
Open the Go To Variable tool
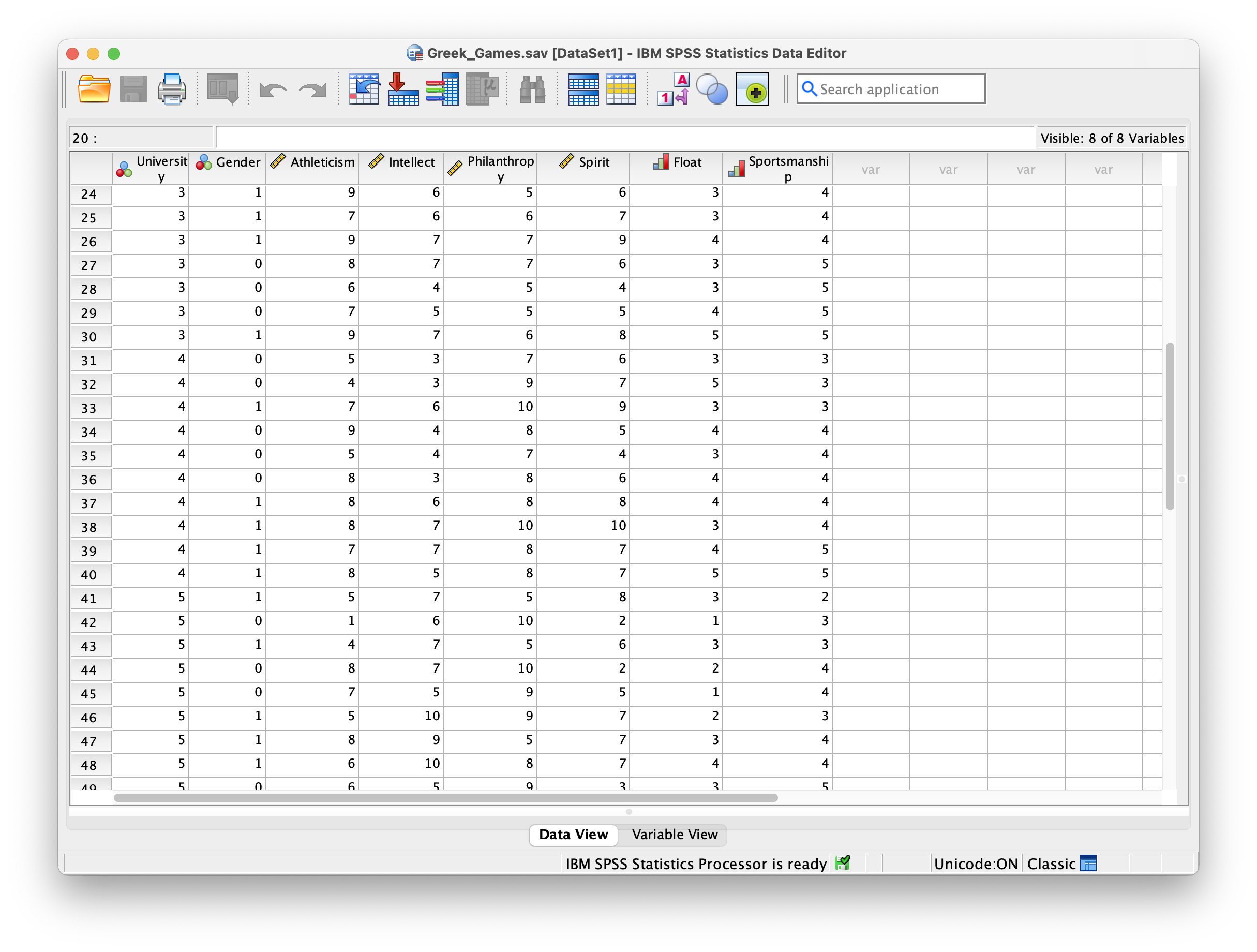pos(403,88)
